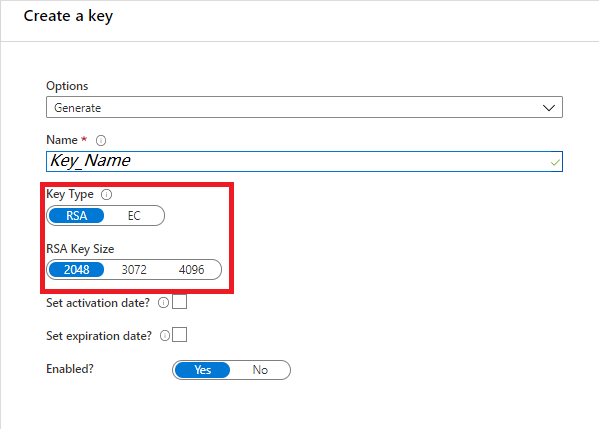Choose 3072 RSA key size
The width and height of the screenshot is (599, 429).
(x=134, y=270)
